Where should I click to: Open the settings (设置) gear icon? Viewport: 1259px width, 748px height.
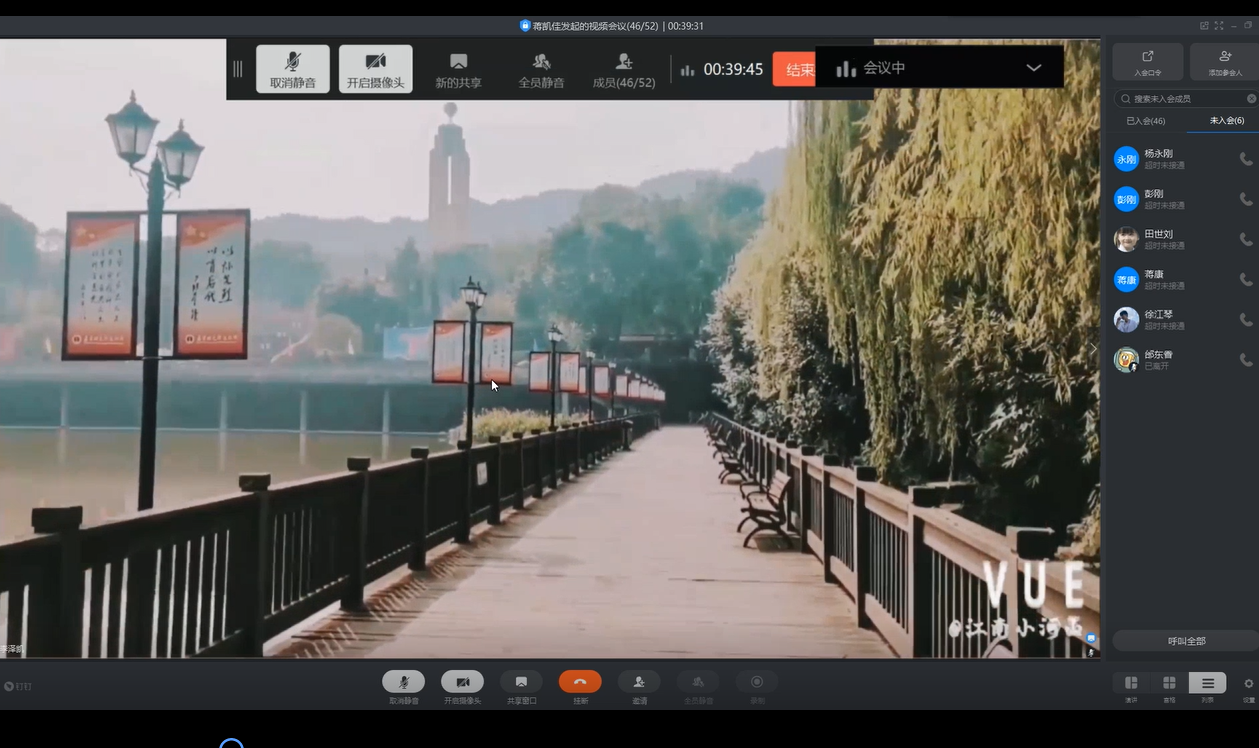coord(1248,684)
